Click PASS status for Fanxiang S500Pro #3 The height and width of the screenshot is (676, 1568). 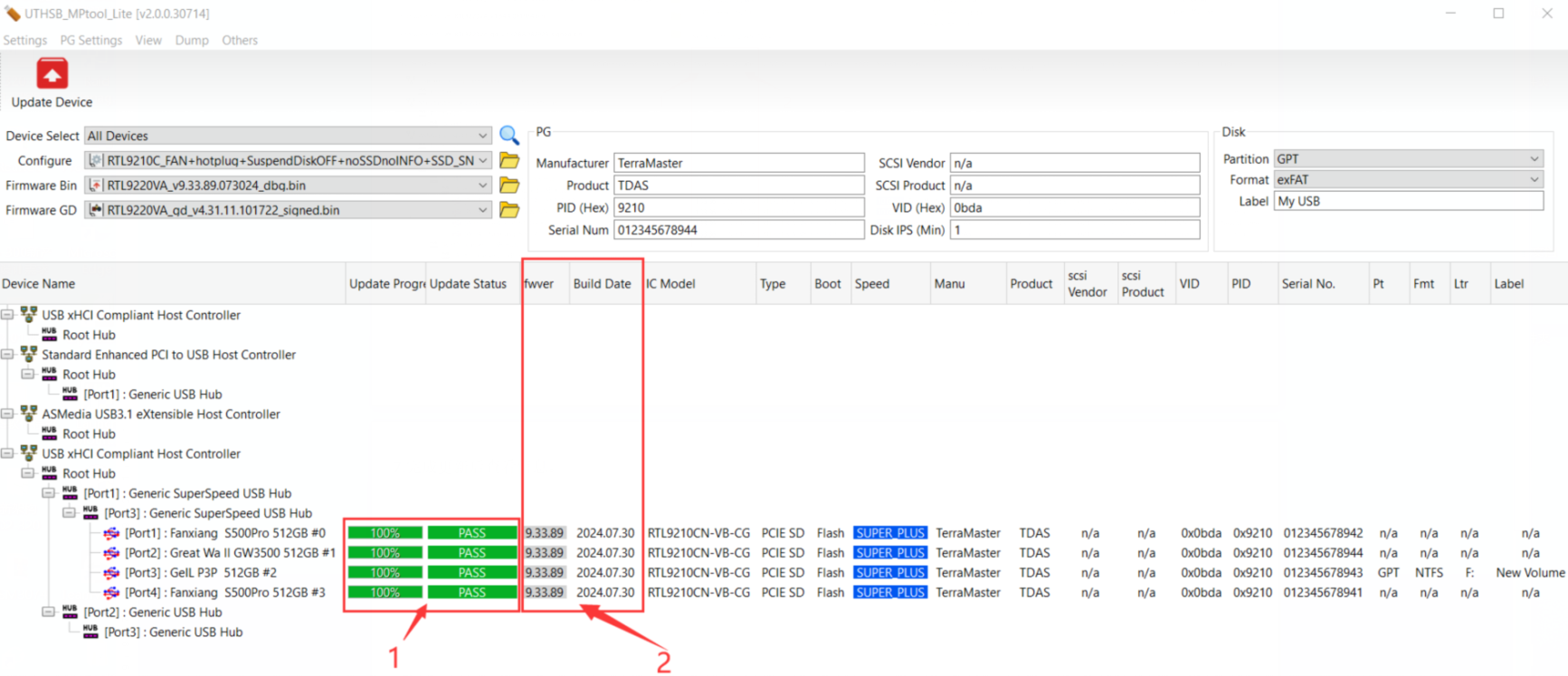[x=471, y=593]
